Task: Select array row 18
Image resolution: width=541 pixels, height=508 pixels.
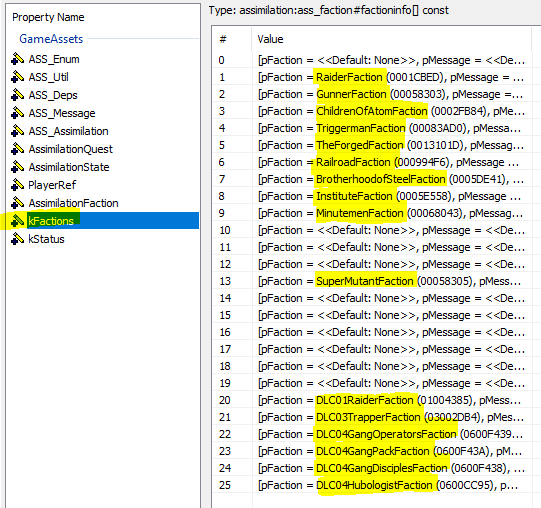Action: [x=372, y=366]
